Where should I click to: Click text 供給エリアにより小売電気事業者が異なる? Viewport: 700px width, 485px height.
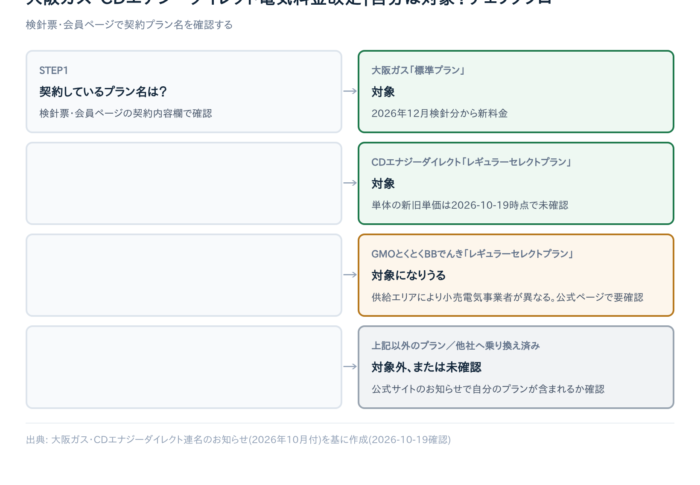coord(462,297)
